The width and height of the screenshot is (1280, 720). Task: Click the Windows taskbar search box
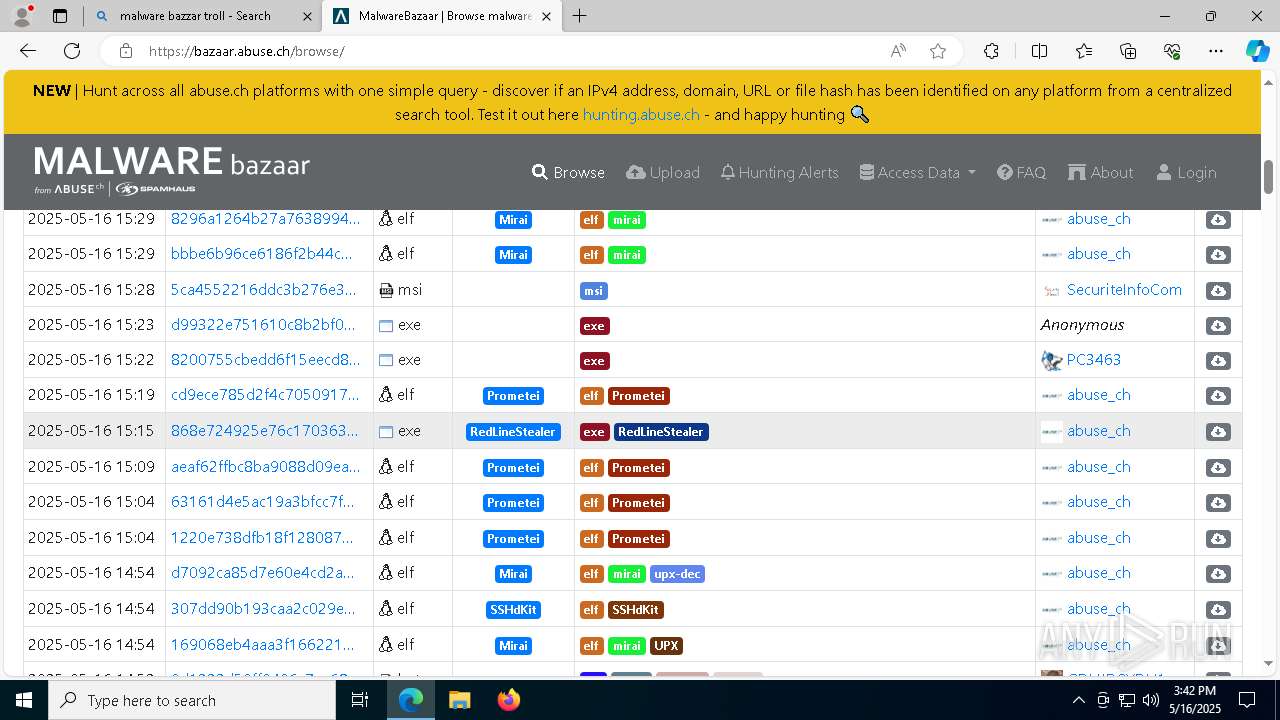[x=192, y=700]
